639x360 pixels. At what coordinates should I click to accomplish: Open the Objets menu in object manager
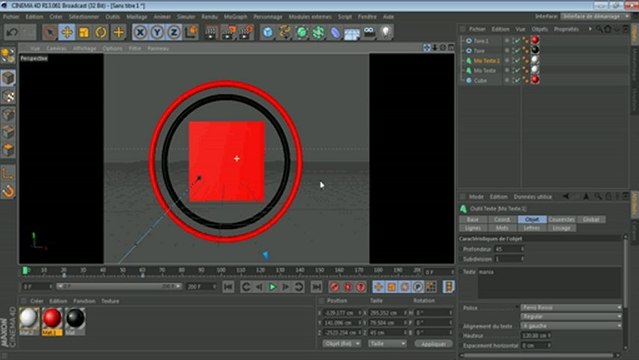(540, 29)
